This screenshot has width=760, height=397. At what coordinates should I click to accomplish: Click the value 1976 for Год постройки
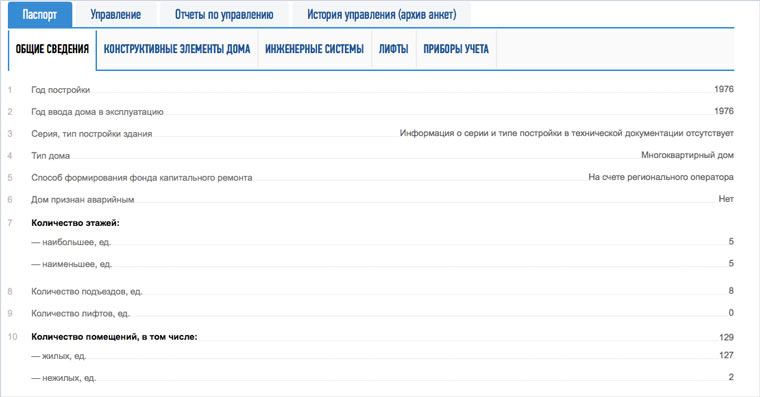(x=724, y=89)
